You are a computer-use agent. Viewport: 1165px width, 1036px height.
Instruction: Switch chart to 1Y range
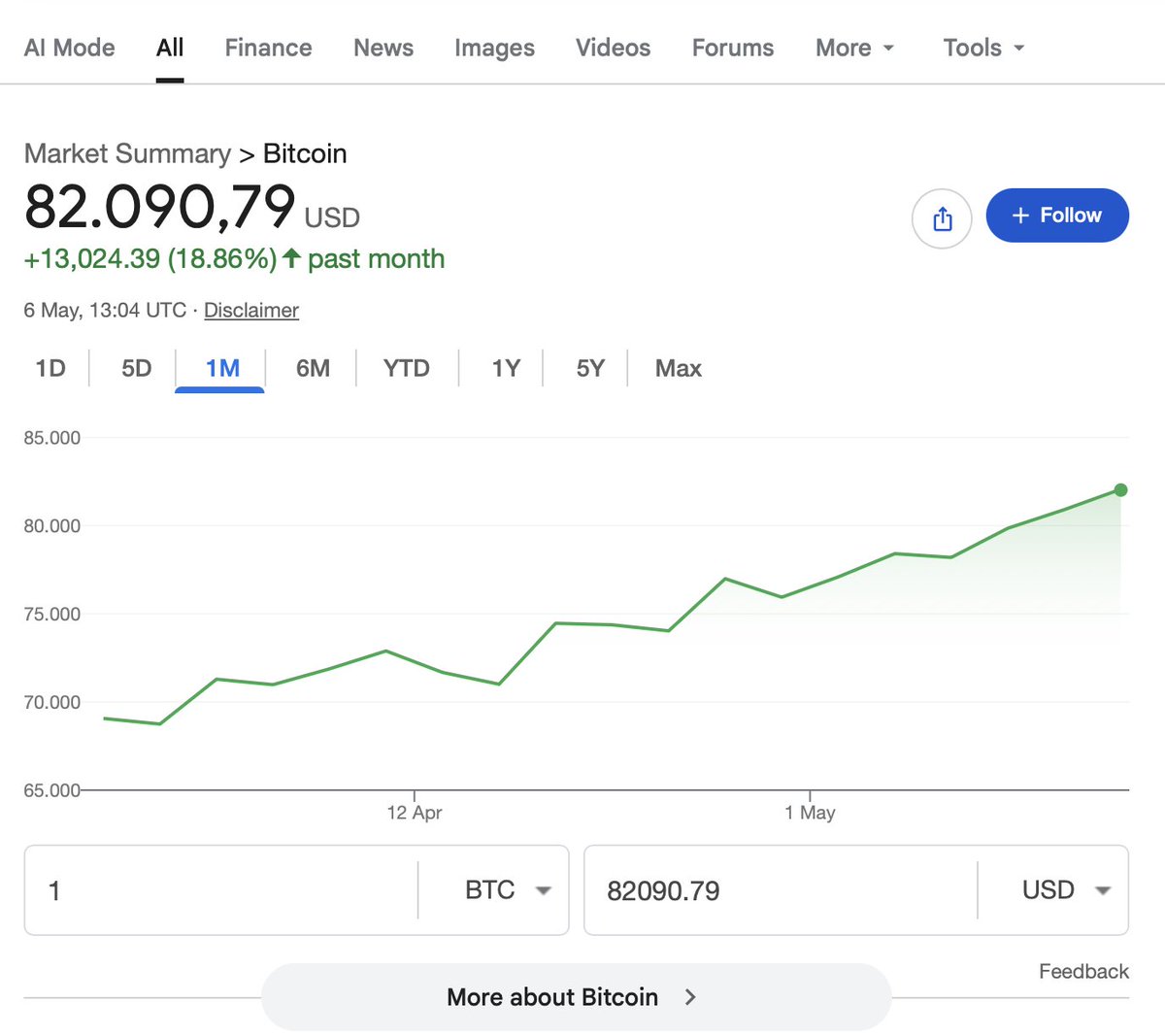click(506, 368)
